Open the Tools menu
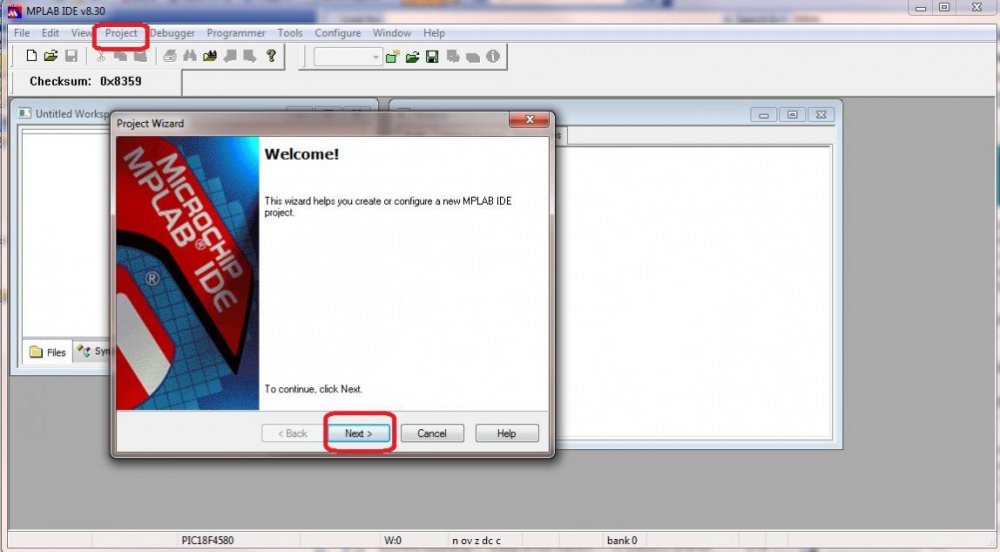 [290, 33]
